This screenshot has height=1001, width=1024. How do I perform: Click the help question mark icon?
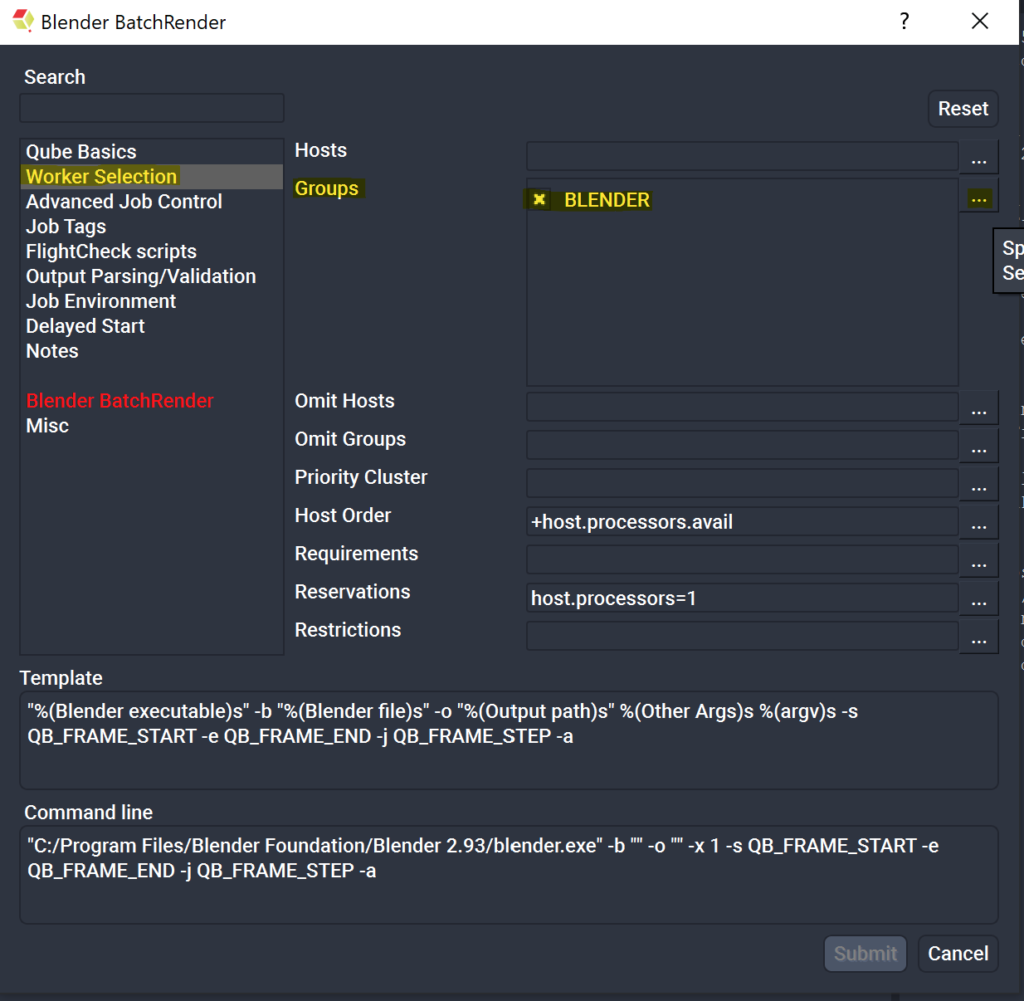[904, 21]
